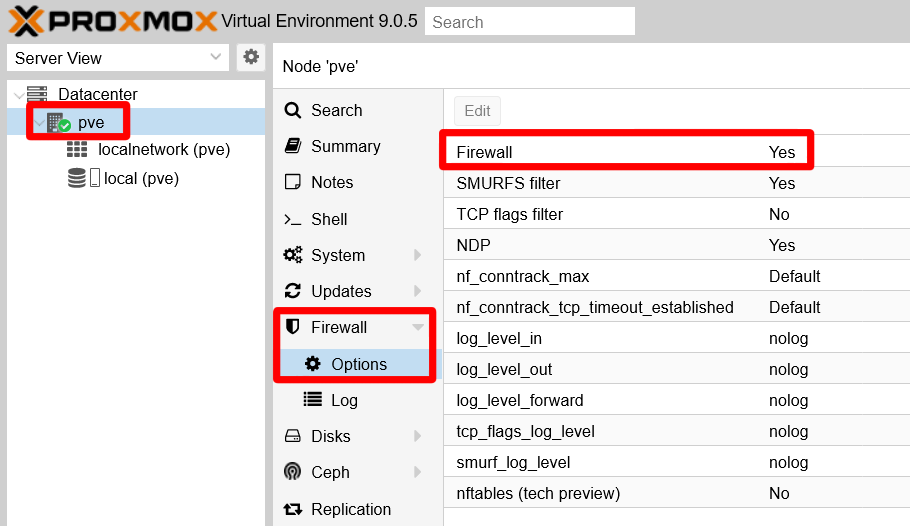Open the Shell menu item
910x526 pixels.
click(329, 219)
